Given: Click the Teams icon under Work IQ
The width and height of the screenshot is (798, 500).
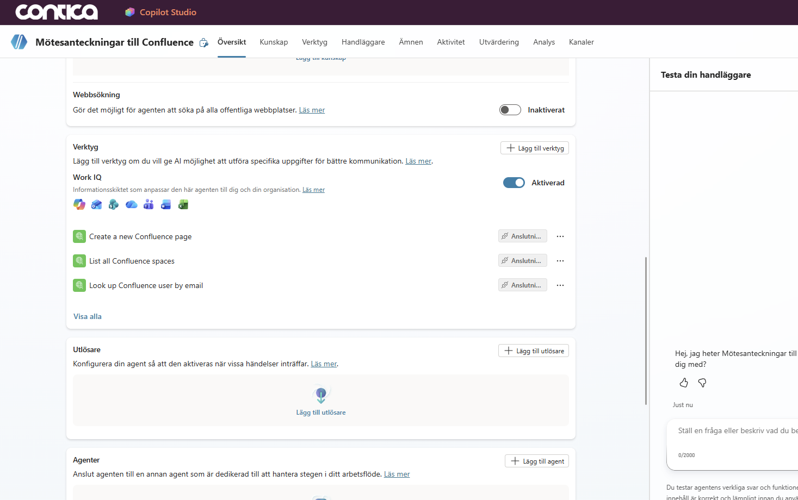Looking at the screenshot, I should pyautogui.click(x=148, y=204).
